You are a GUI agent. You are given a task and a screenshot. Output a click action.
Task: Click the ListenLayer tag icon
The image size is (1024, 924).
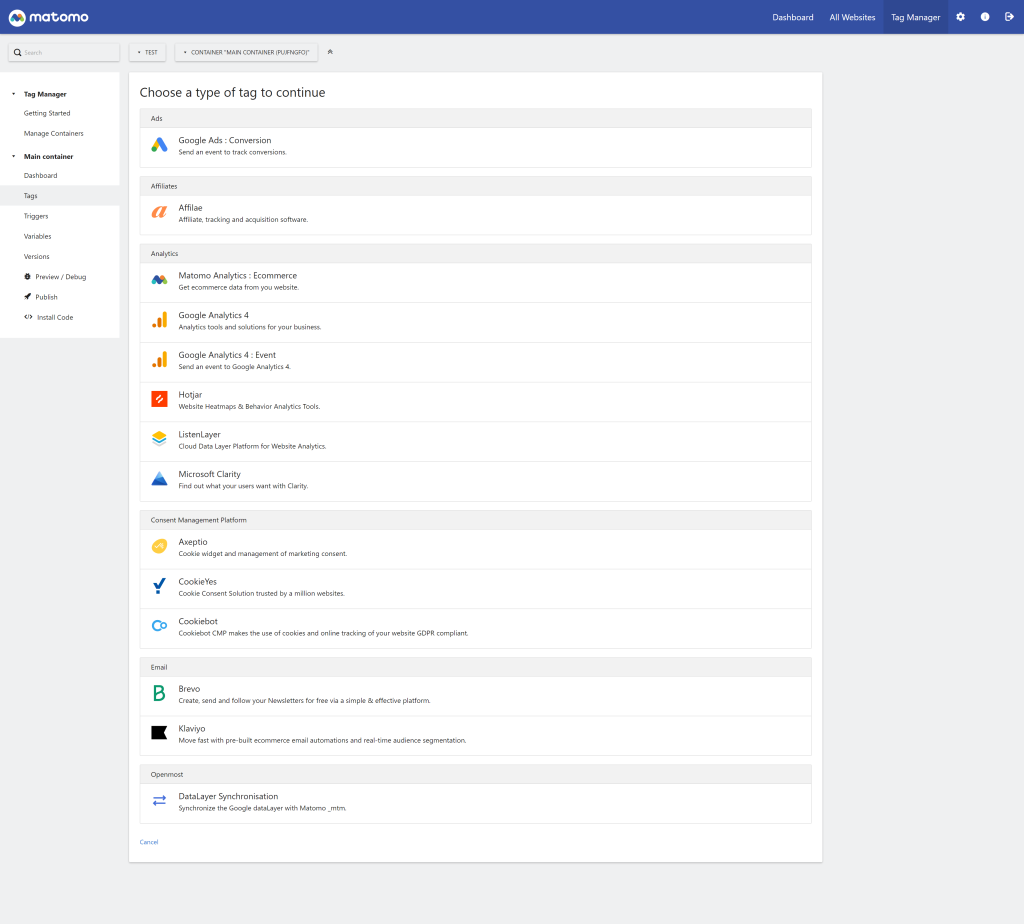(159, 439)
